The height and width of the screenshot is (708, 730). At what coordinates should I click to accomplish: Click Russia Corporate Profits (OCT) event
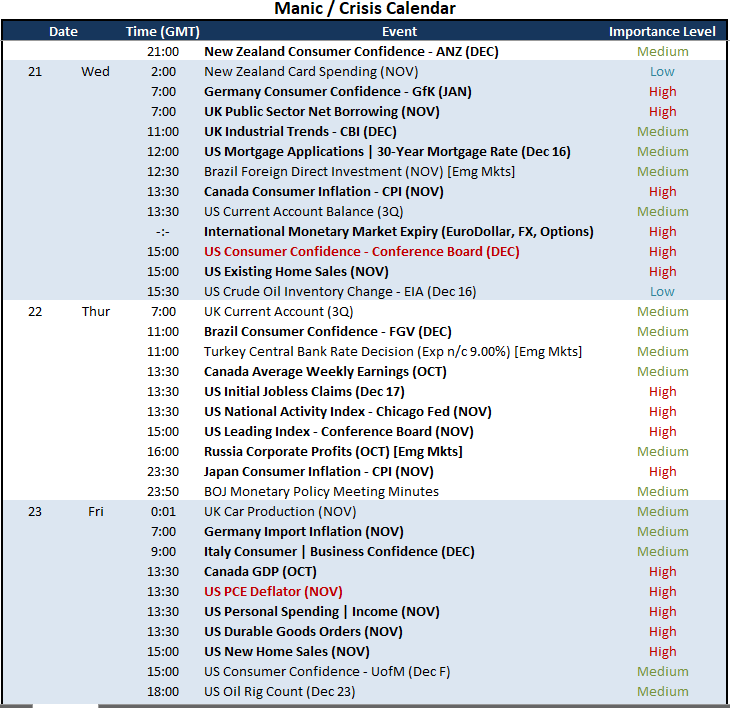[333, 452]
